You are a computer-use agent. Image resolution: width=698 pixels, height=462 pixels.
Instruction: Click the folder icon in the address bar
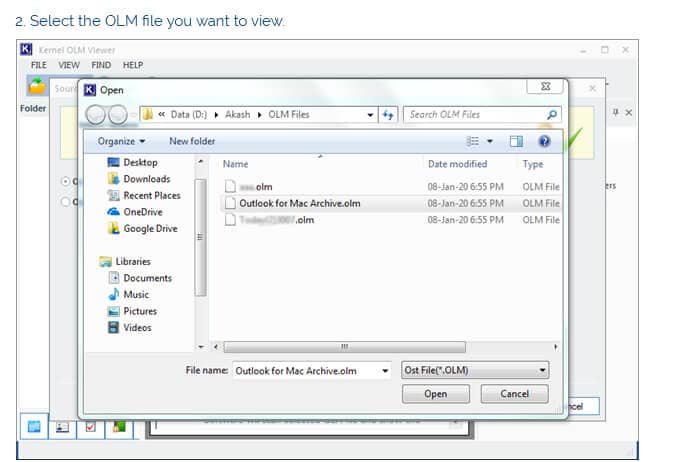coord(148,115)
